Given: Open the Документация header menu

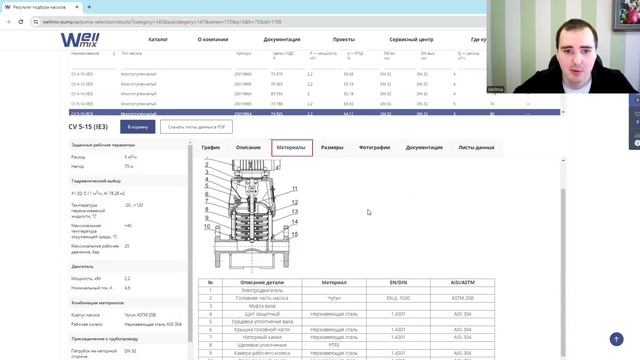Looking at the screenshot, I should click(x=282, y=40).
